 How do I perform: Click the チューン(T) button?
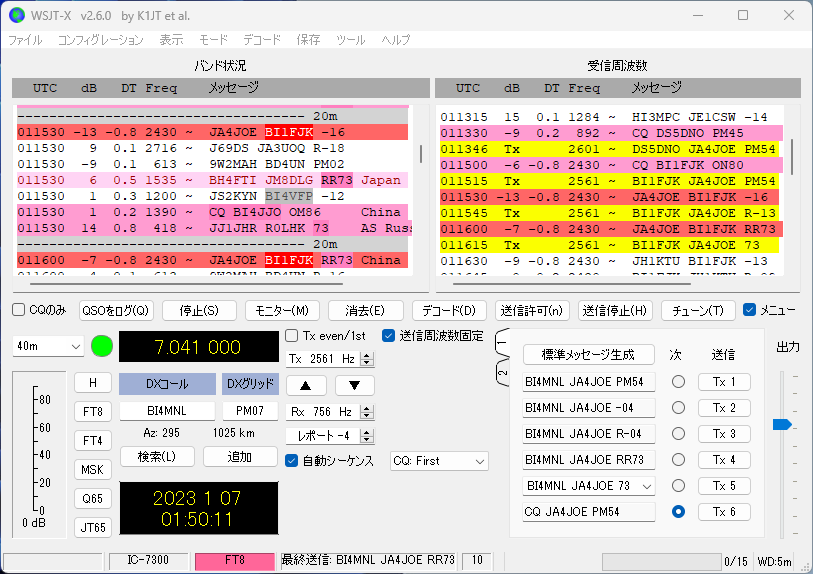click(x=698, y=311)
